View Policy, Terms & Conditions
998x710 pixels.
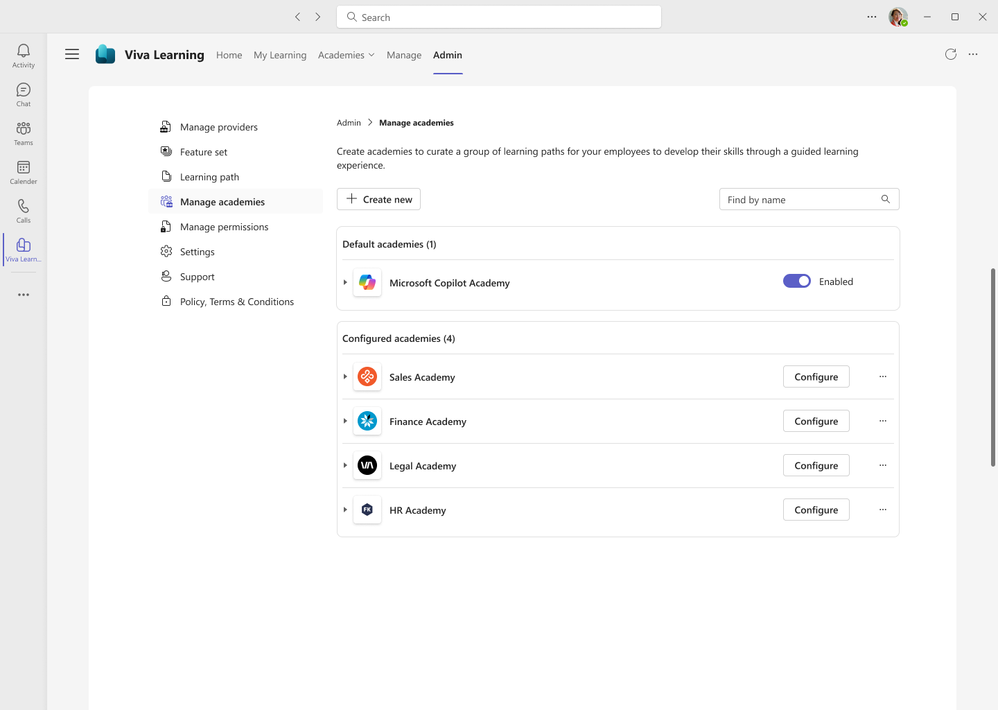coord(239,301)
